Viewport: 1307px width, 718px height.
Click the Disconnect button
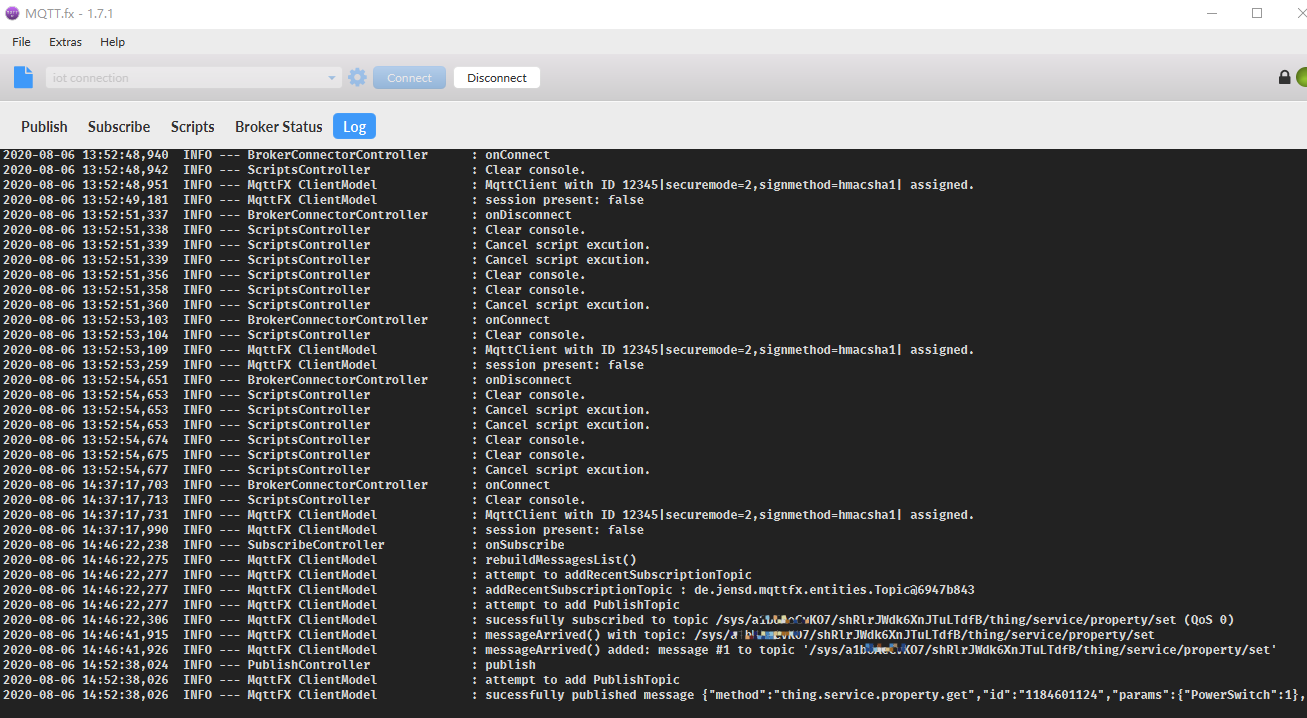tap(497, 77)
